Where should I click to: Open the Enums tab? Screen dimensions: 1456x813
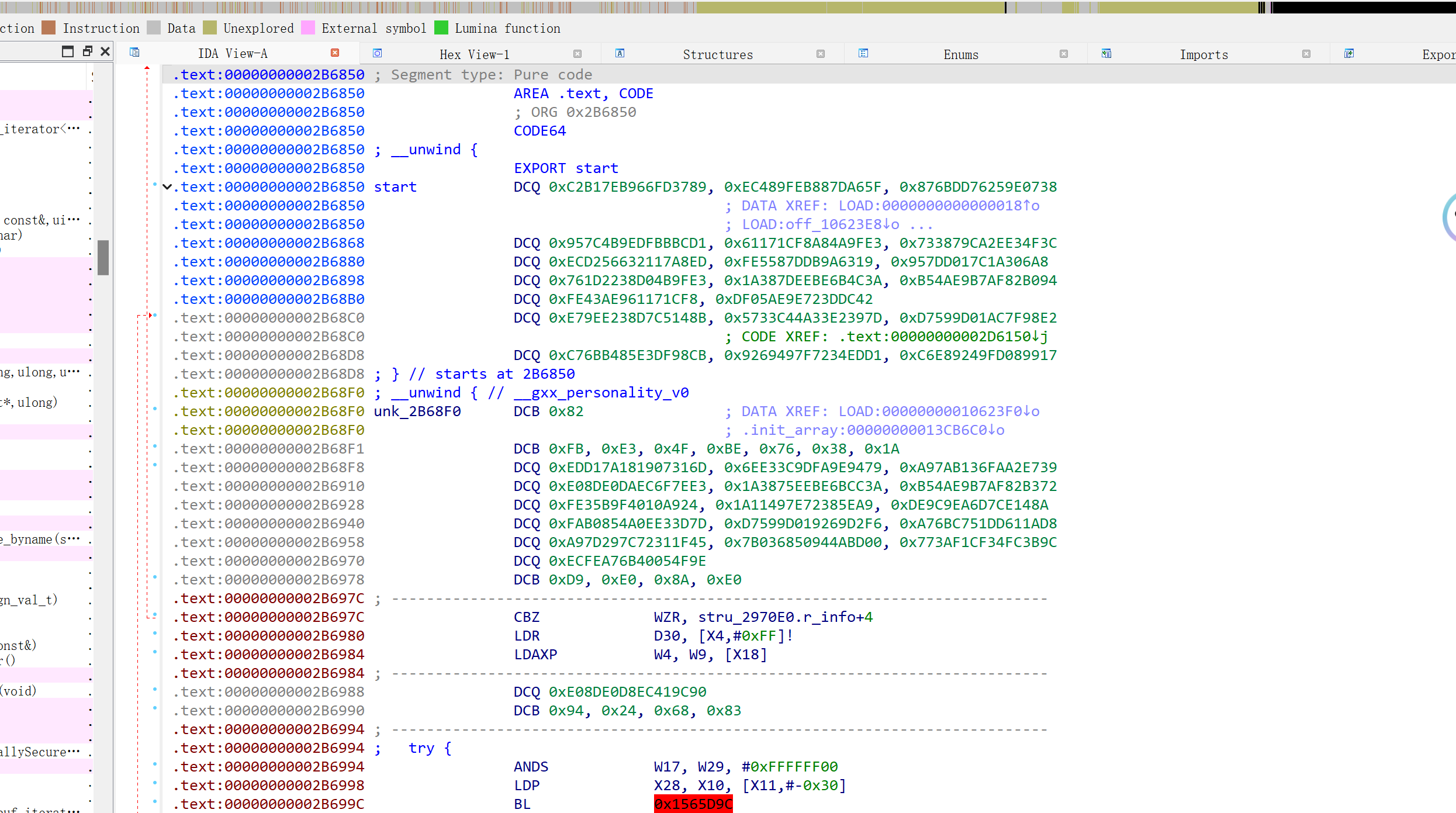960,54
